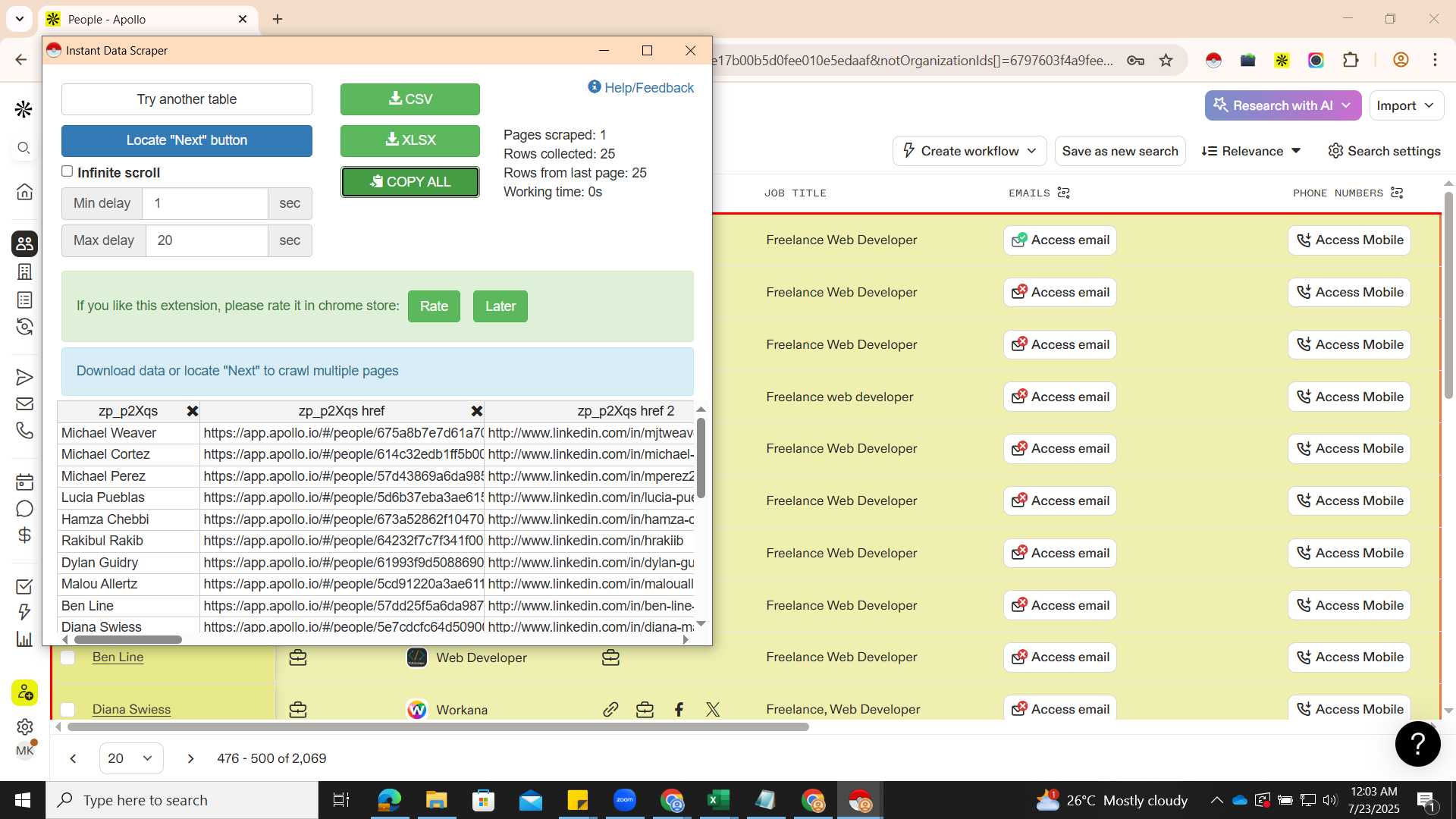The height and width of the screenshot is (819, 1456).
Task: Click Try another table button
Action: pyautogui.click(x=187, y=99)
